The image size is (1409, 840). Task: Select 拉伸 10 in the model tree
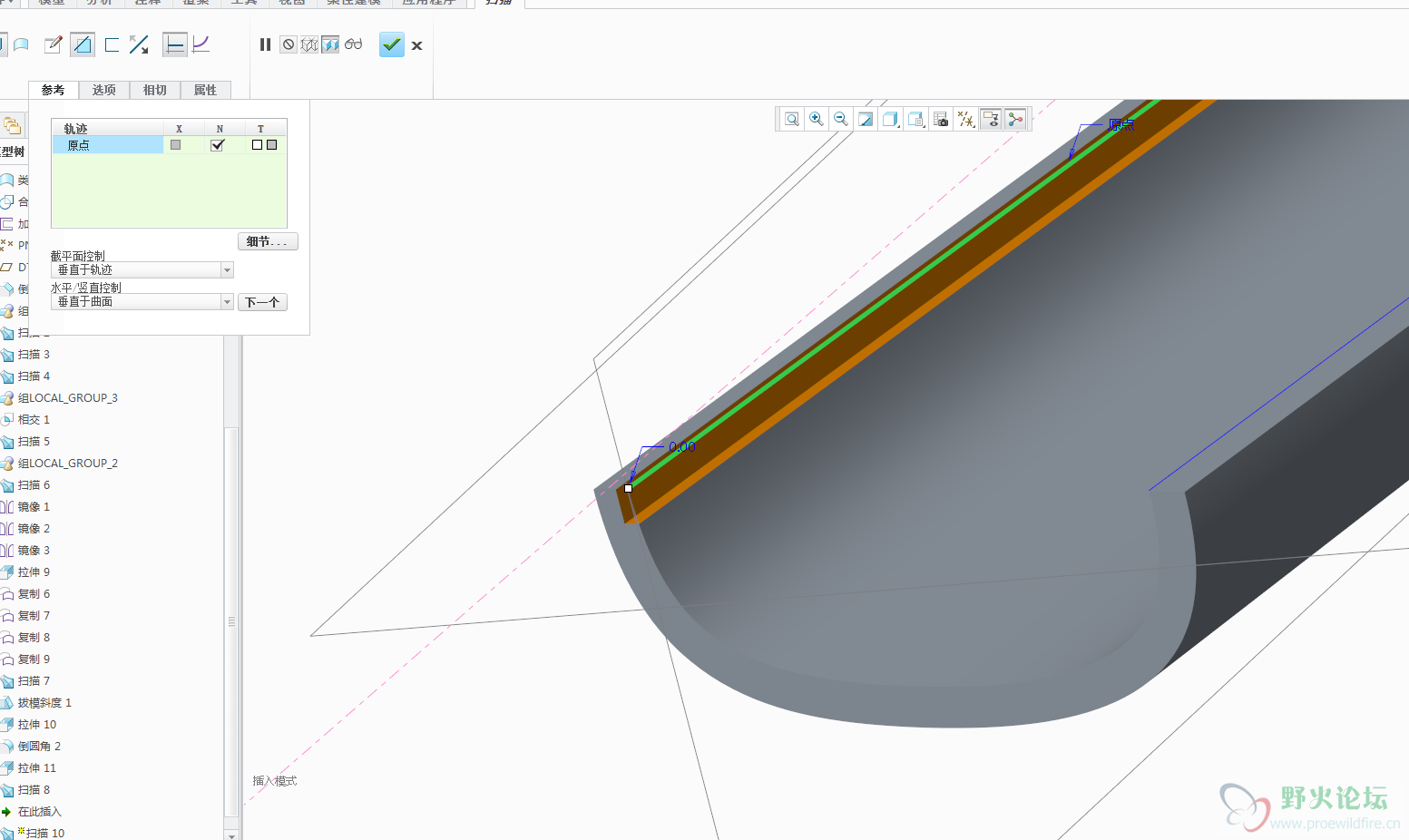point(36,725)
